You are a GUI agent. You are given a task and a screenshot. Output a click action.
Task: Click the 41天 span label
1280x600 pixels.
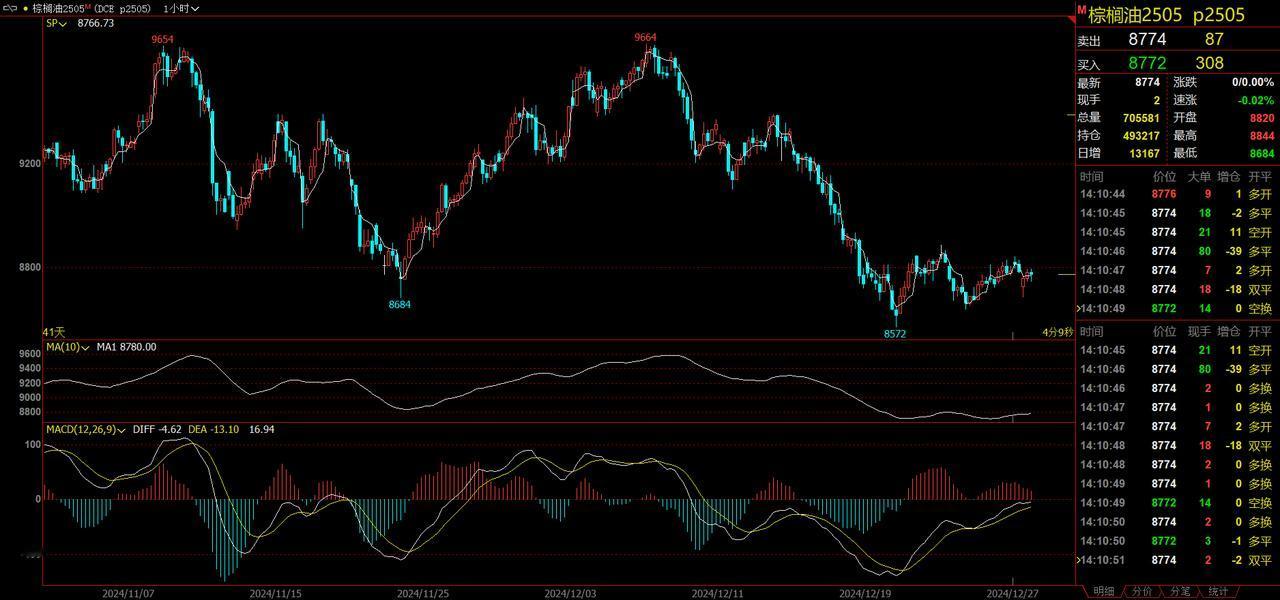[x=53, y=331]
